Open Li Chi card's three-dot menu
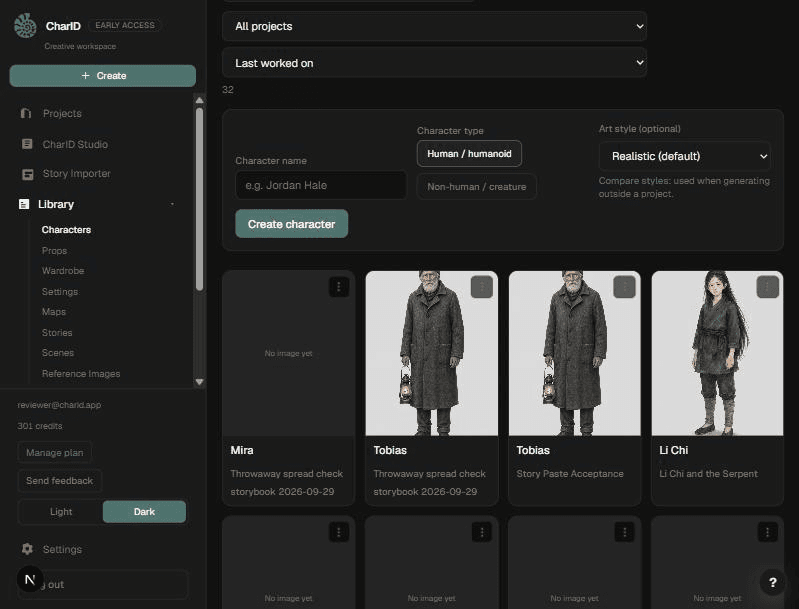This screenshot has height=609, width=799. coord(767,287)
